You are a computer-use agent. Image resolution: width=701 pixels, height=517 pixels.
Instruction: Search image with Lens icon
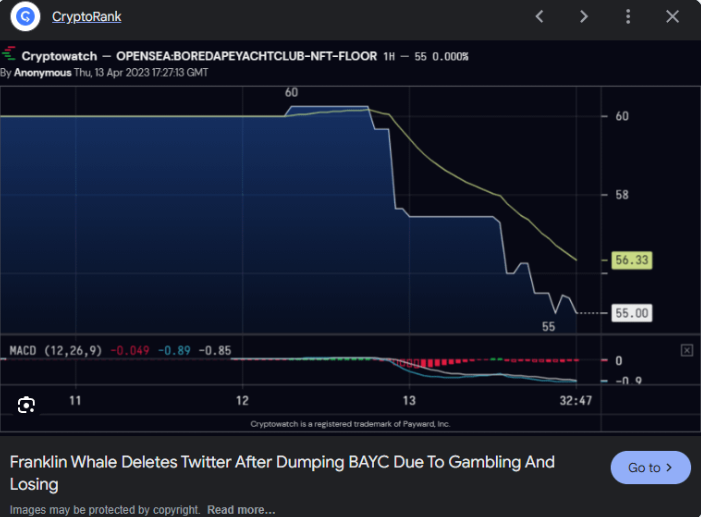click(26, 405)
